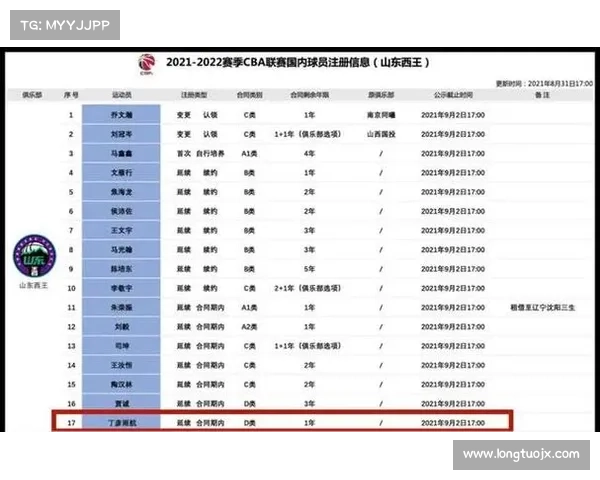Click sequence number '10' in the table
Screen dimensions: 600x480
click(71, 288)
